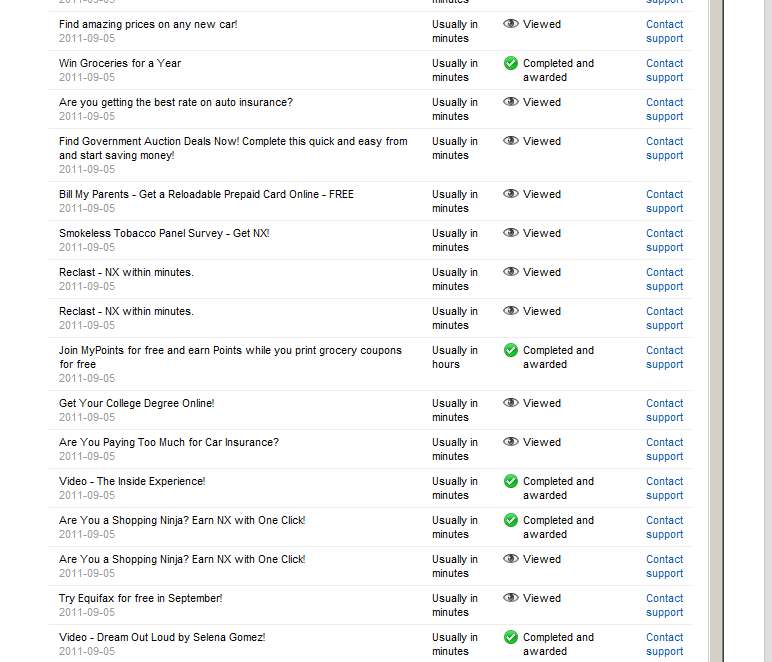Click green checkmark for Win Groceries for a Year
This screenshot has width=772, height=662.
coord(511,63)
